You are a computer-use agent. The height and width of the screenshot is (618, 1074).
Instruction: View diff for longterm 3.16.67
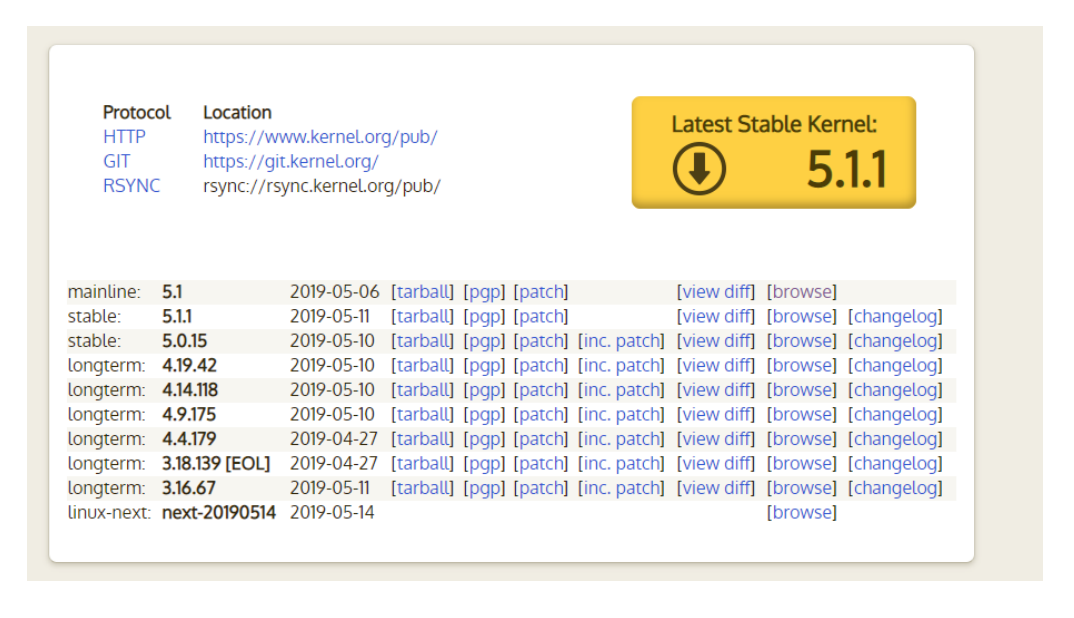pos(716,489)
